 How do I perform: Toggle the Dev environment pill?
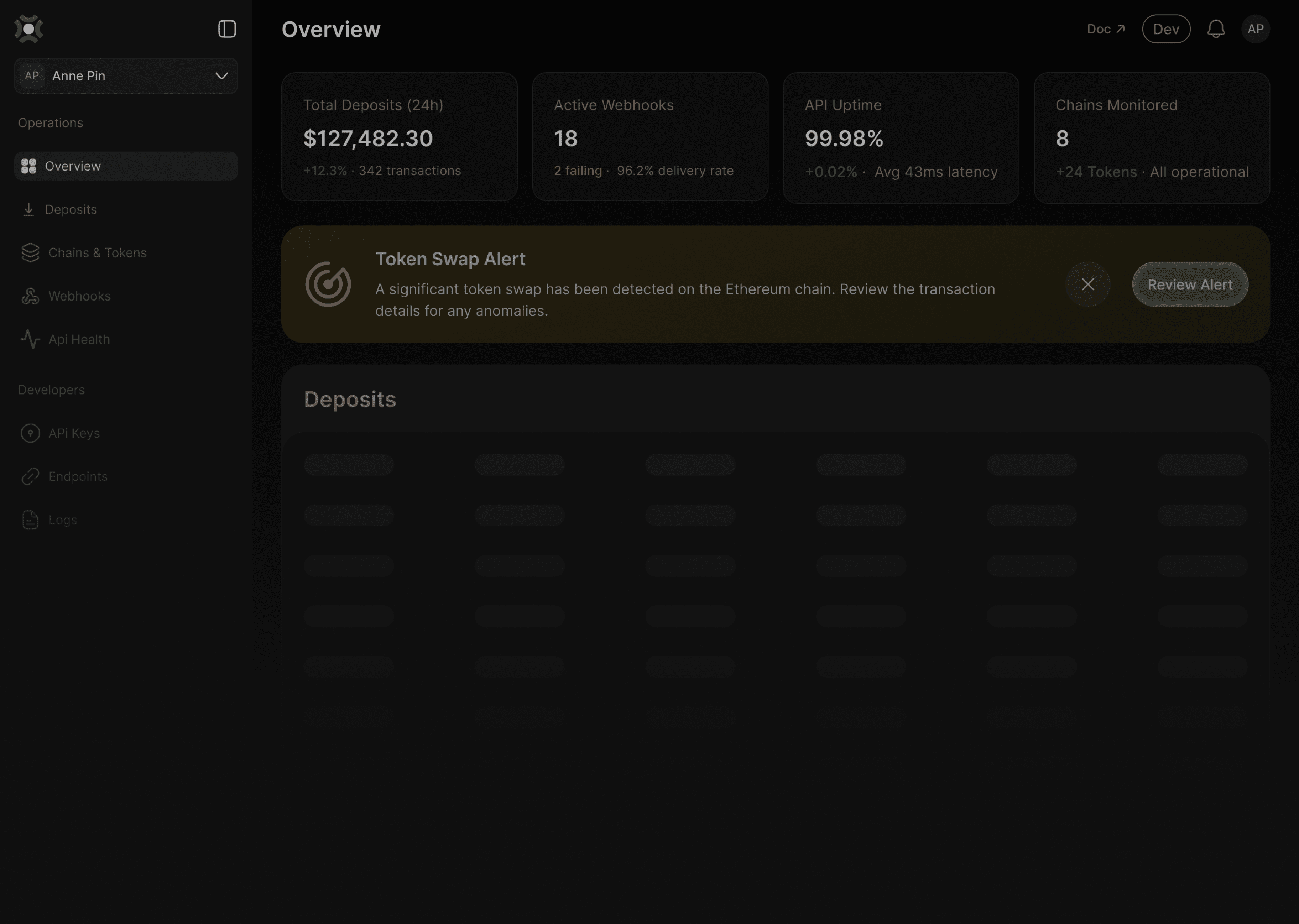pyautogui.click(x=1166, y=29)
